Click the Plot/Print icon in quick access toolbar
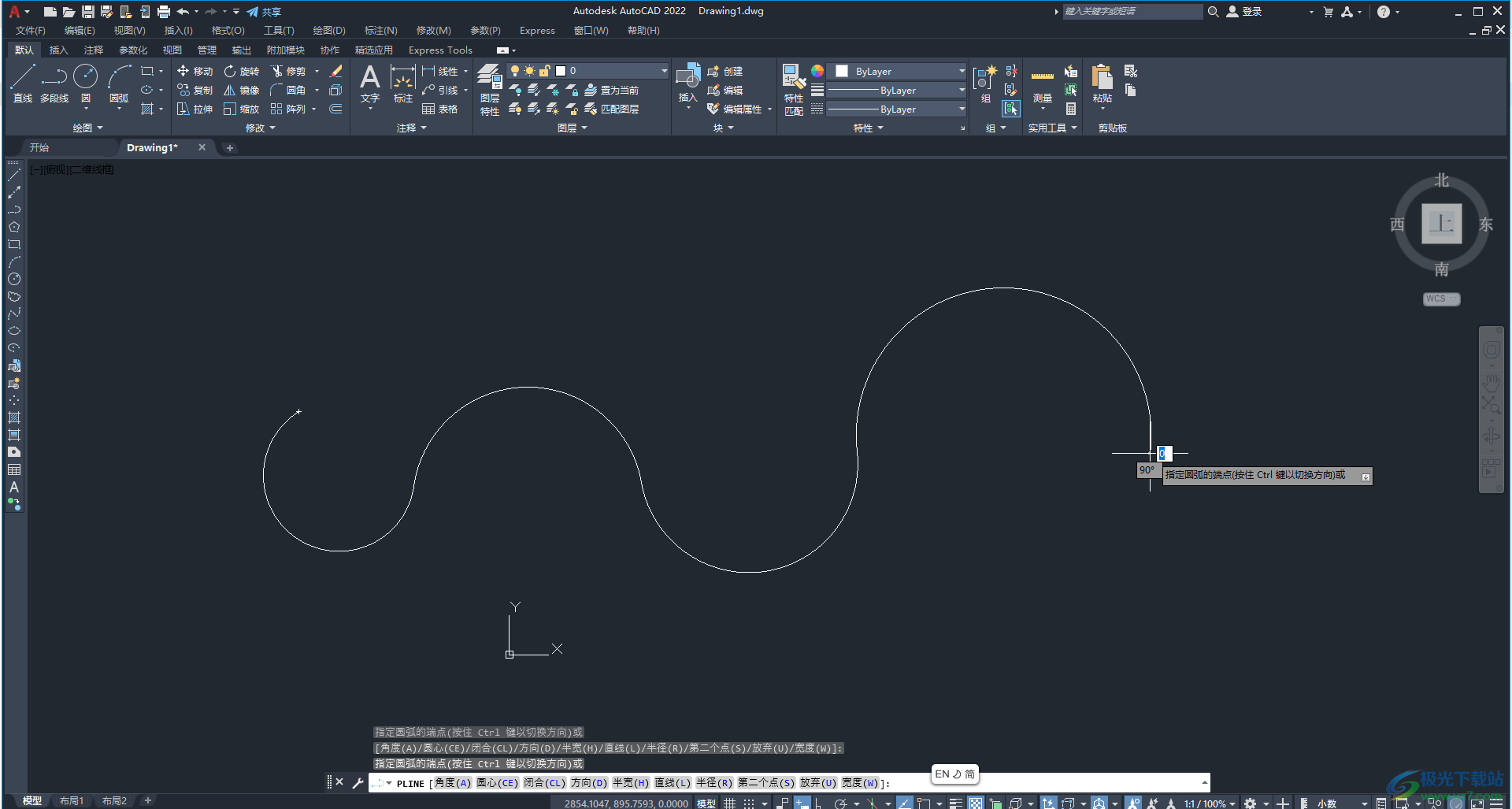 click(x=163, y=11)
